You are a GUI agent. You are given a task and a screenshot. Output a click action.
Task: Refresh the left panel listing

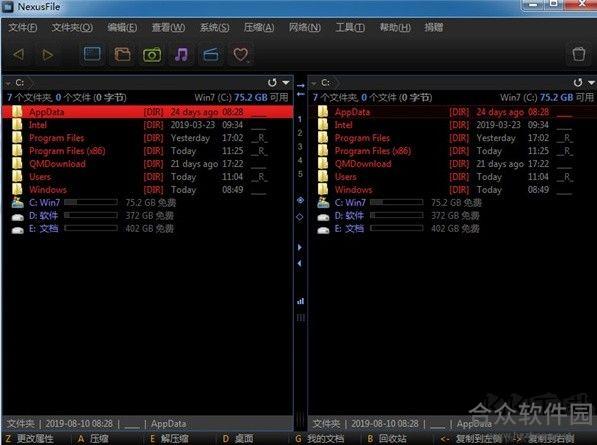coord(272,83)
